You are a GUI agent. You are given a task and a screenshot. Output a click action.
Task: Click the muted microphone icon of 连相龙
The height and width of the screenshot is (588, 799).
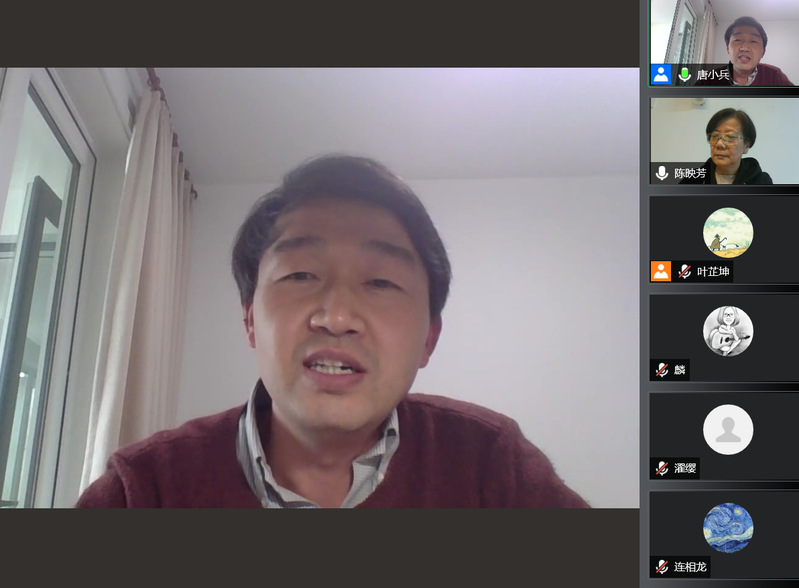point(661,566)
